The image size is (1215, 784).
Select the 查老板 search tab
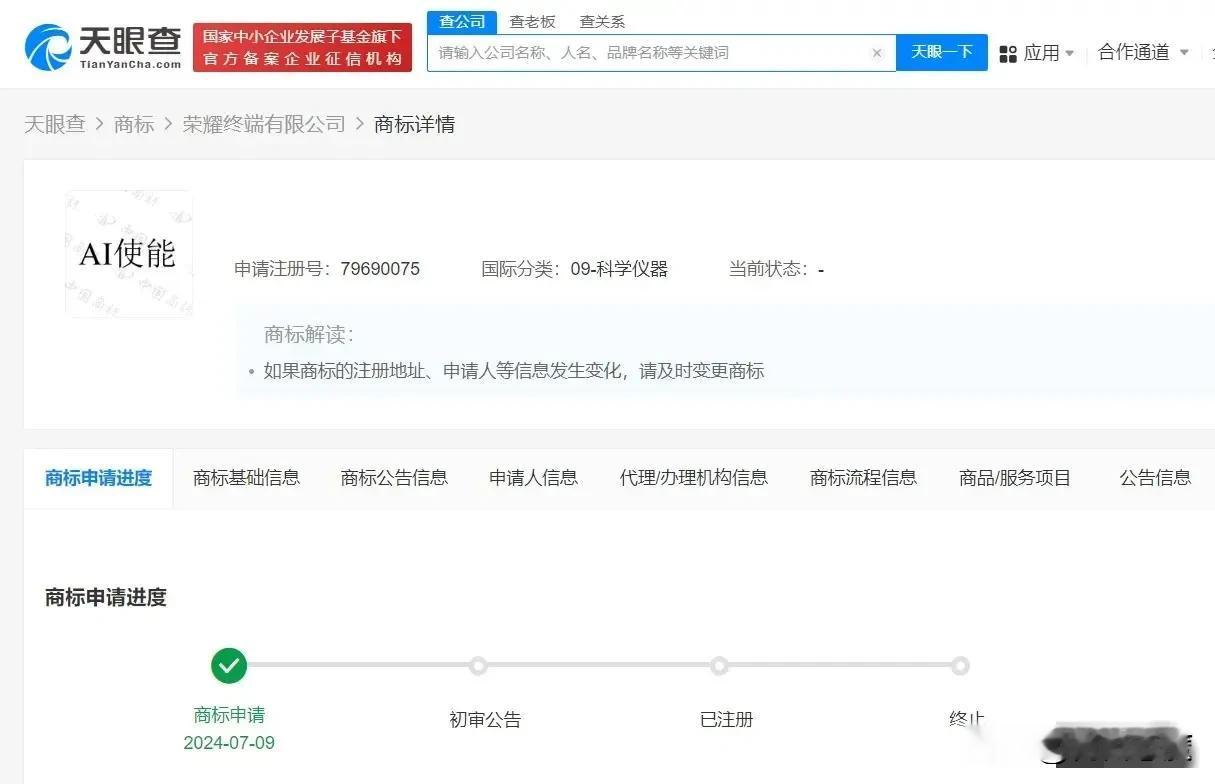coord(532,21)
